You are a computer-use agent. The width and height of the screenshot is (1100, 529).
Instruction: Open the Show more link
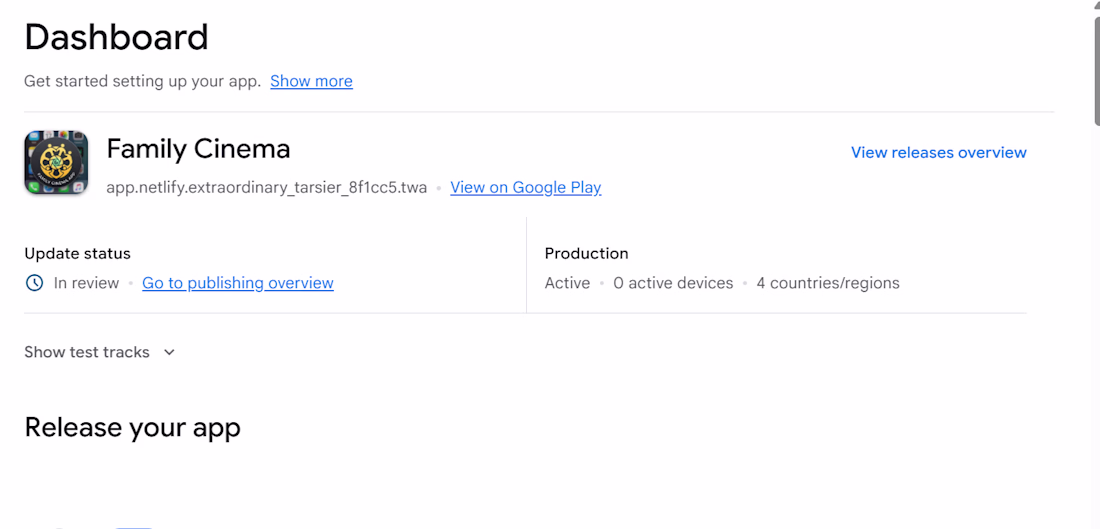pos(311,81)
